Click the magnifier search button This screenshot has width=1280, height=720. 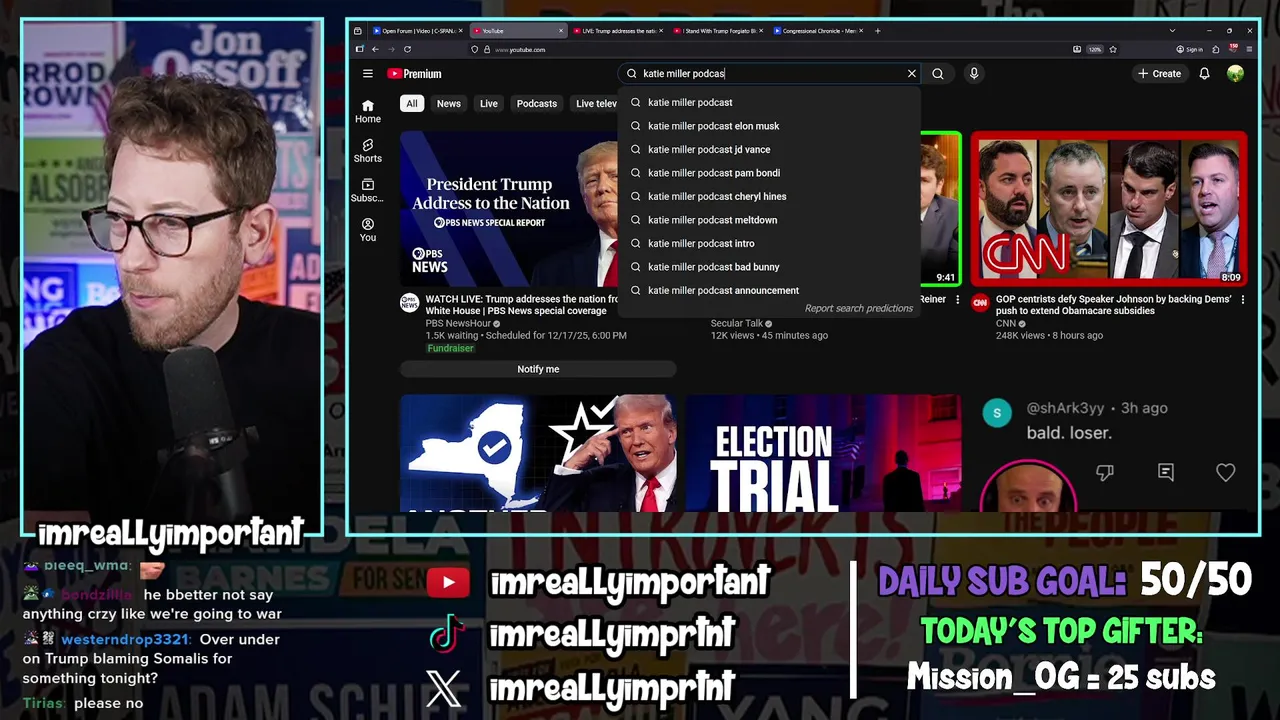938,73
